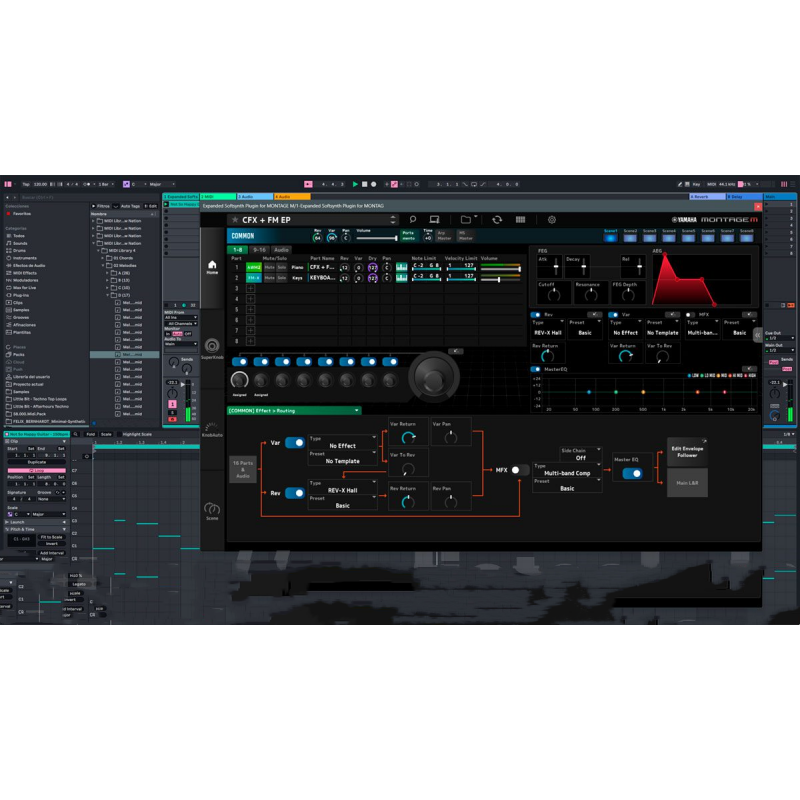Toggle the Rev switch in routing diagram
800x800 pixels.
pos(295,493)
